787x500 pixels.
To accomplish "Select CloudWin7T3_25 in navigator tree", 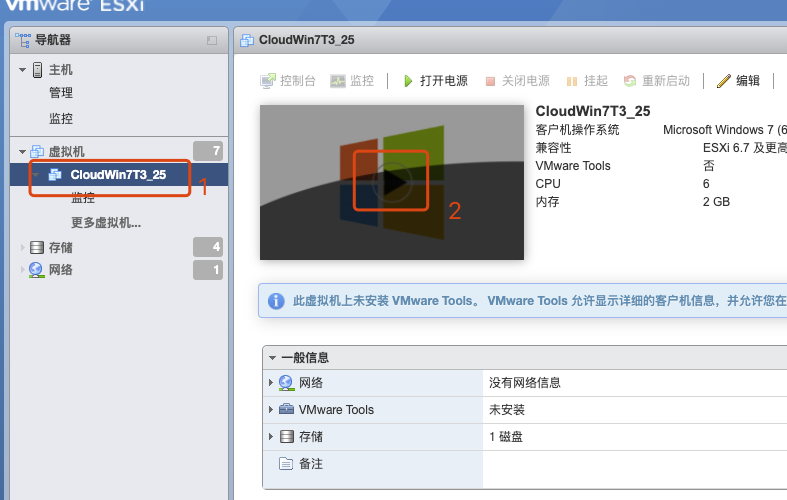I will [119, 175].
